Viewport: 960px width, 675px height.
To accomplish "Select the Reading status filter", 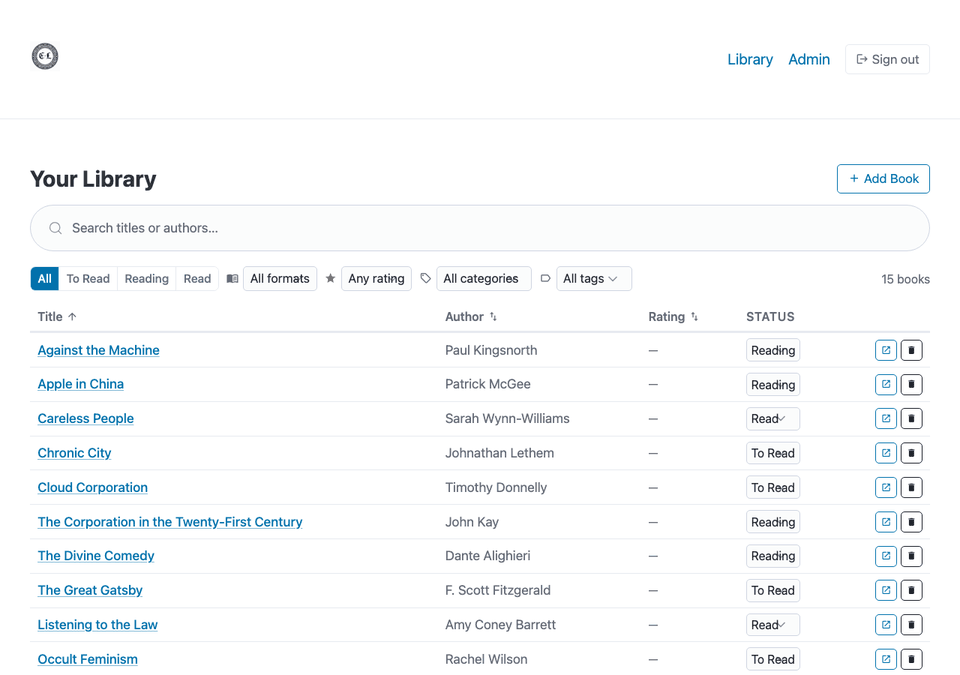I will [x=146, y=279].
